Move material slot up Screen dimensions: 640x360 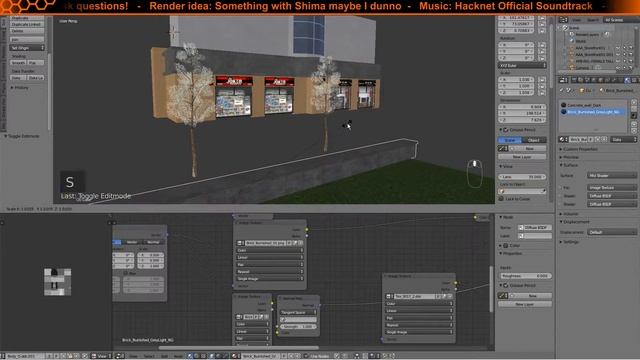coord(634,124)
